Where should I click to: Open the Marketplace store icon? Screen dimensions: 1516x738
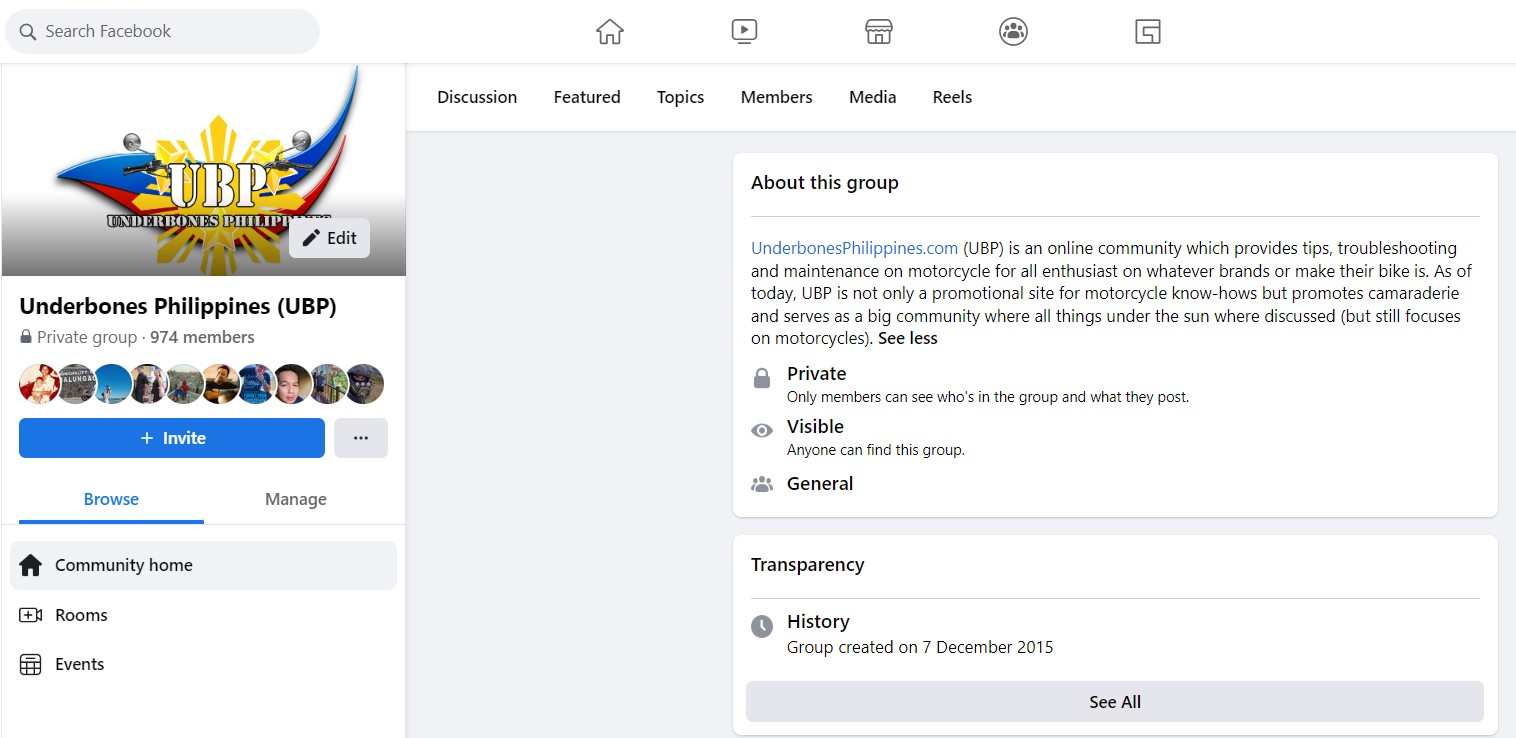[x=878, y=32]
